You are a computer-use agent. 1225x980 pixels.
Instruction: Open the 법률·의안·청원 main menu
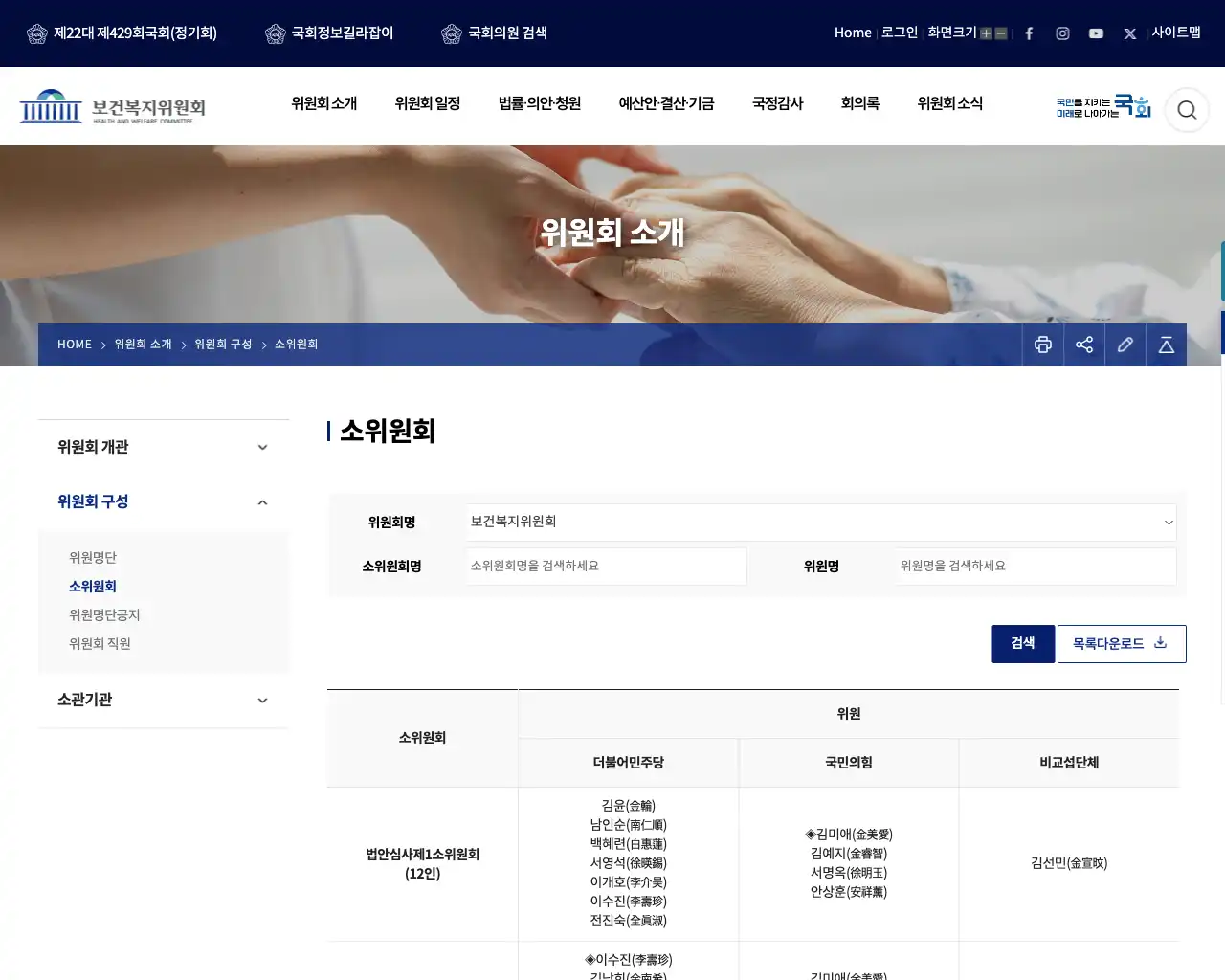click(x=540, y=103)
